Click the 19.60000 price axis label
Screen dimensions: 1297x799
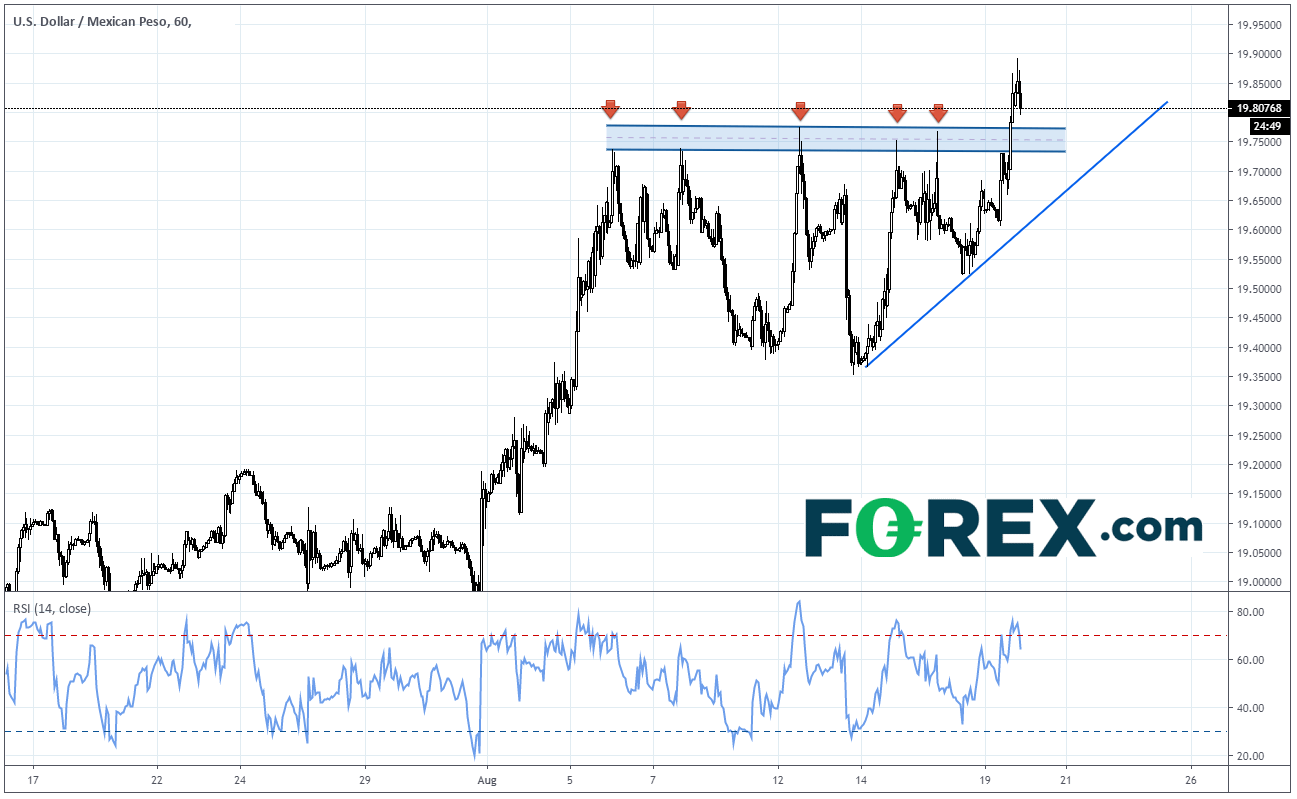coord(1259,231)
